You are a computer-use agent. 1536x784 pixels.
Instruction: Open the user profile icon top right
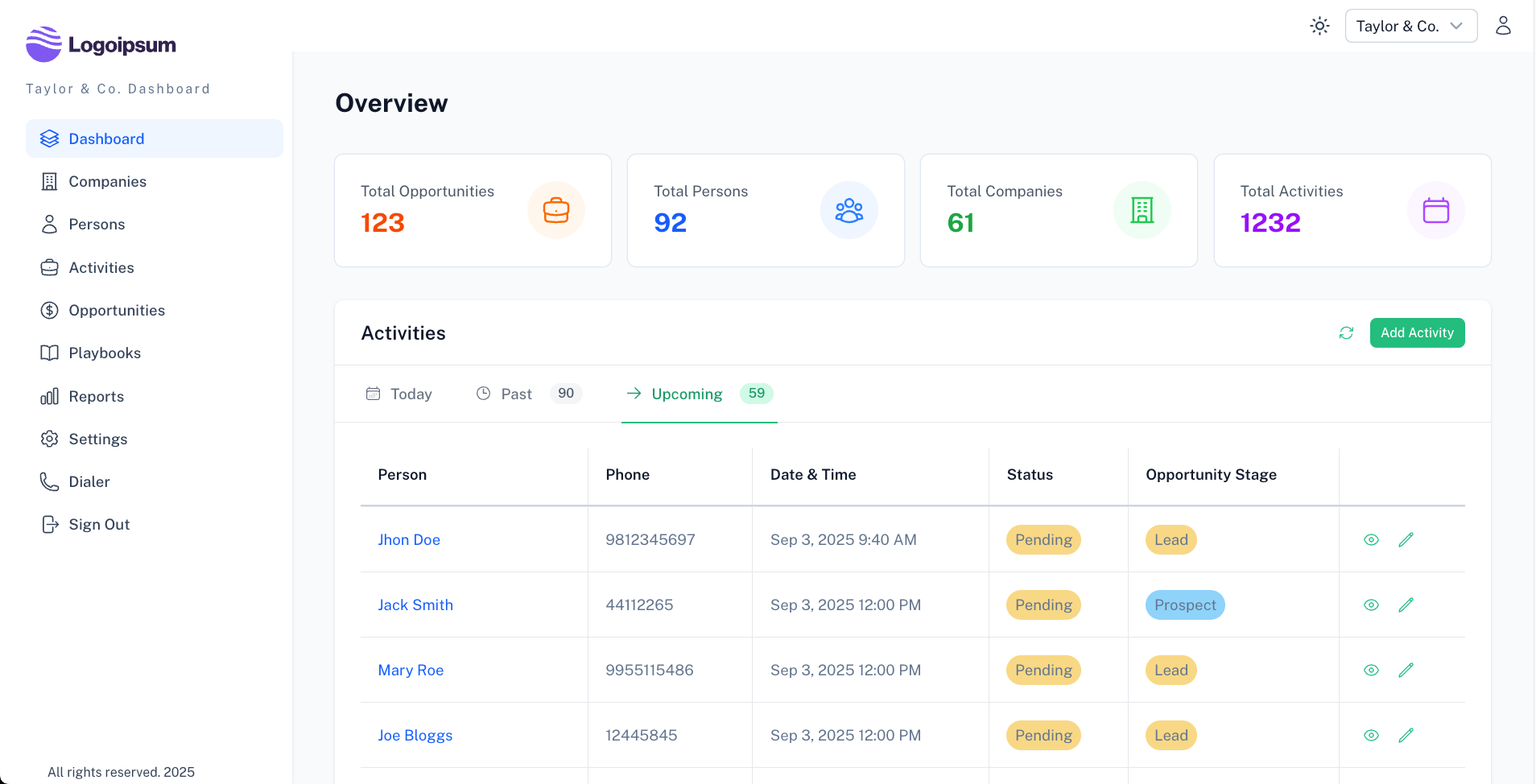point(1504,25)
